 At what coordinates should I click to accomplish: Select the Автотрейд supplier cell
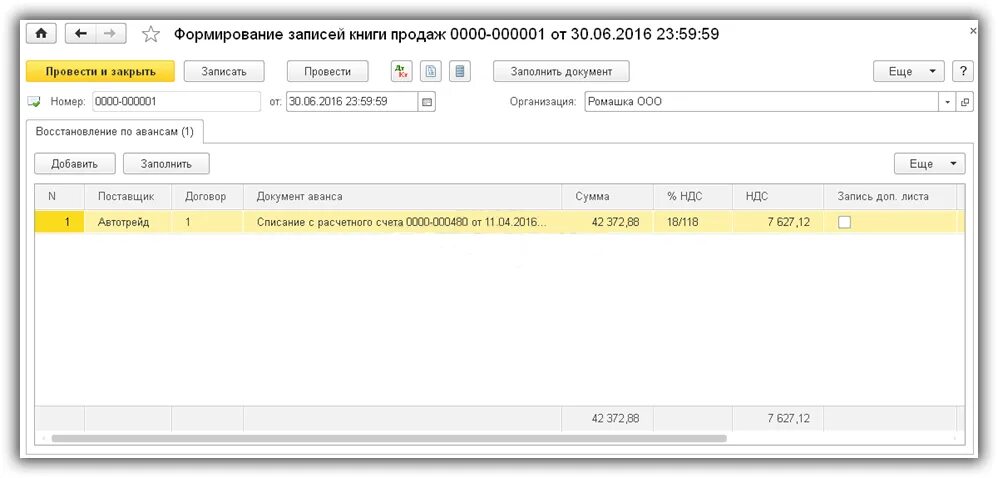(x=128, y=222)
